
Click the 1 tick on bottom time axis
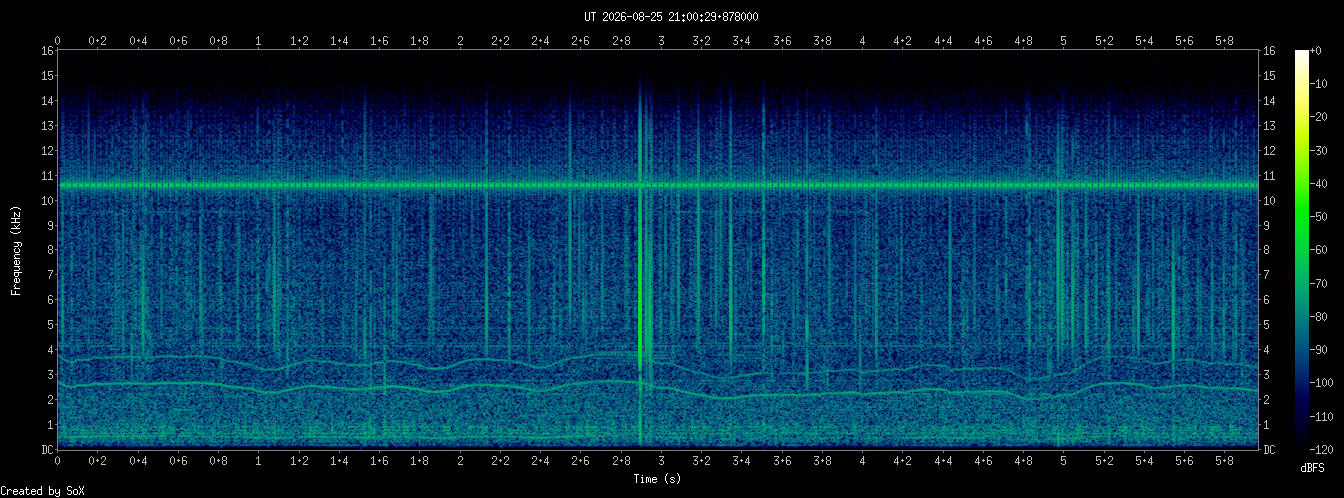259,461
